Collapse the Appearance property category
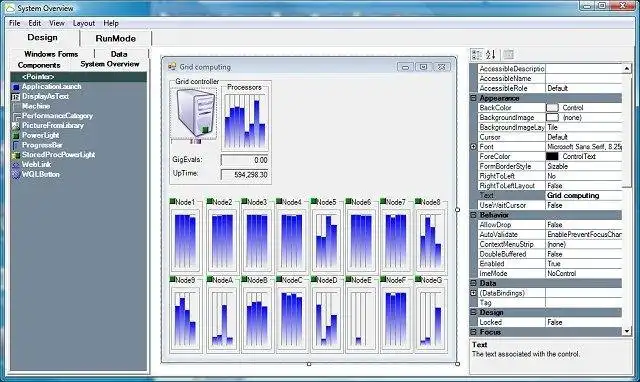The image size is (640, 382). [x=473, y=98]
